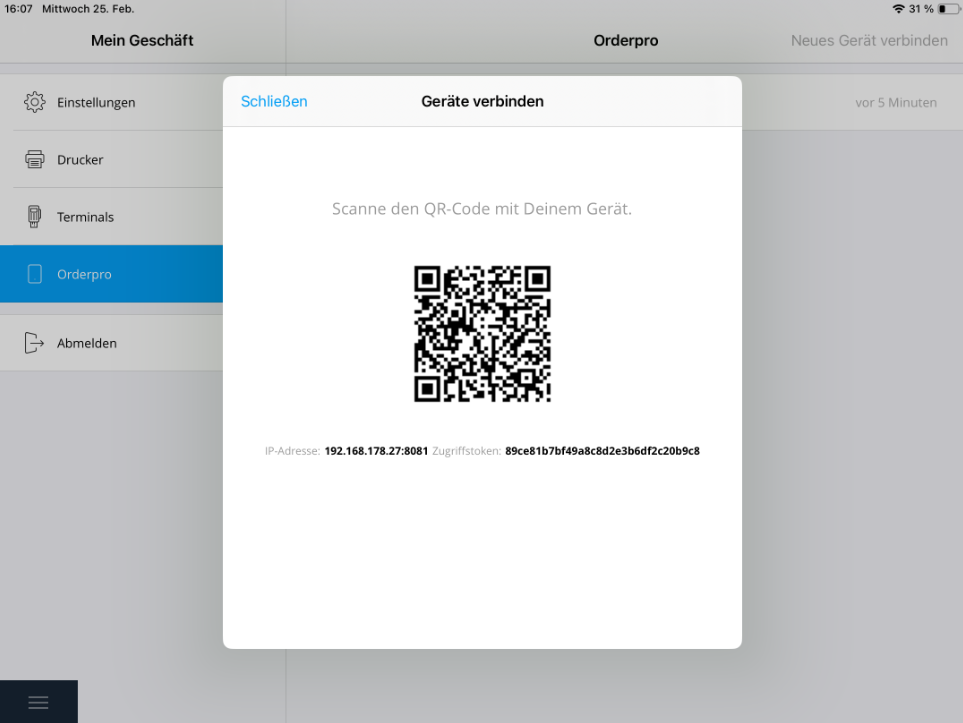Close the Geräte verbinden dialog via Schließen

tap(274, 101)
